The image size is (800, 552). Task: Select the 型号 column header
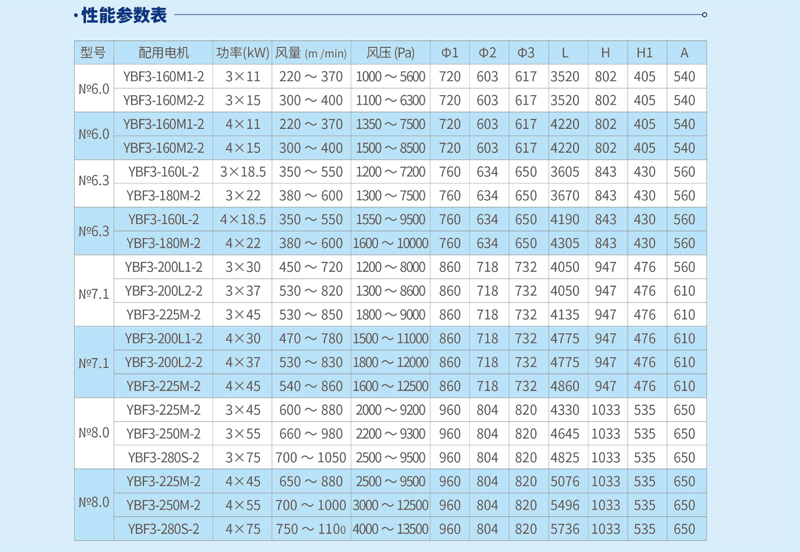[93, 52]
